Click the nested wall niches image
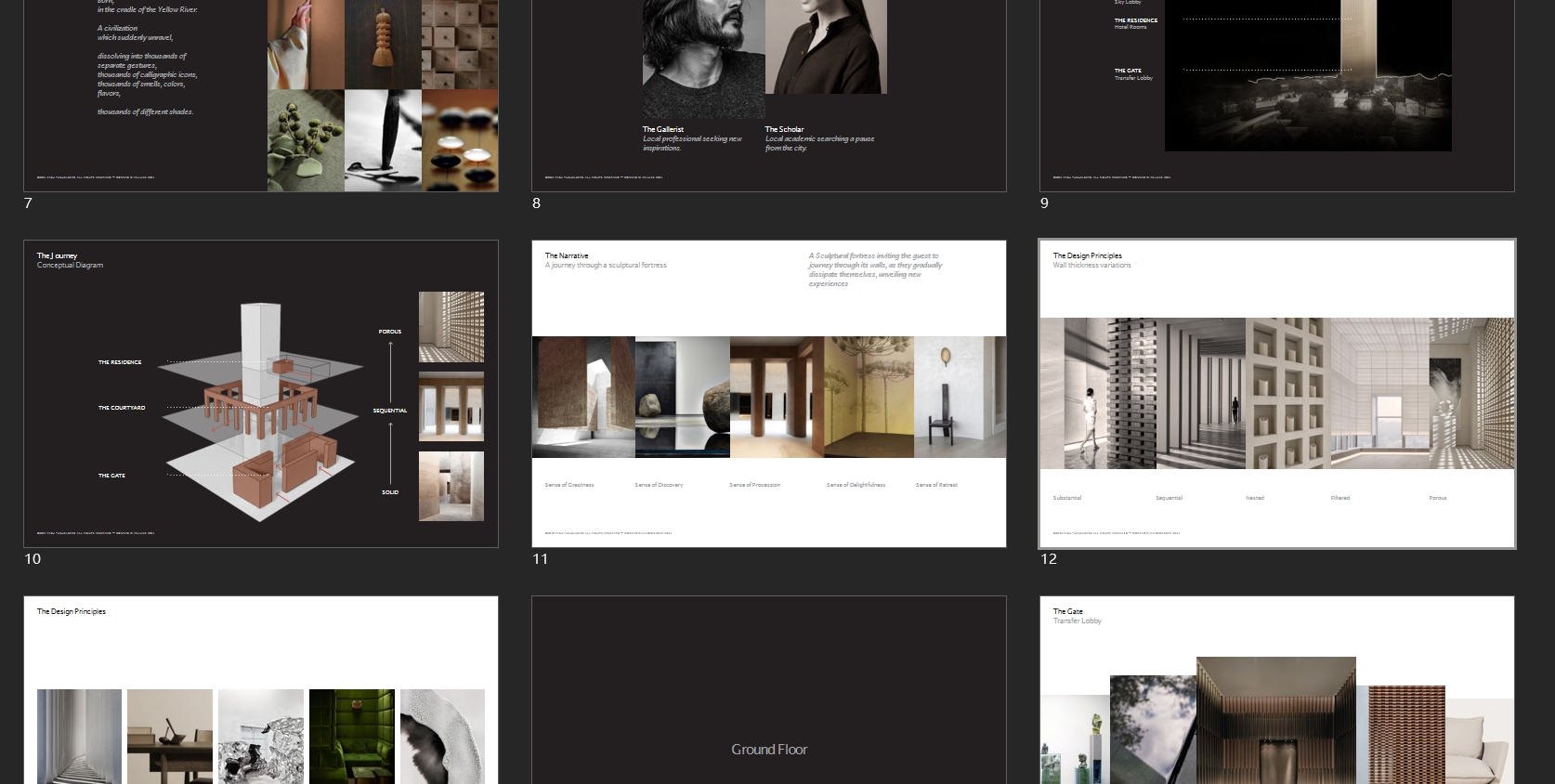The image size is (1555, 784). (1287, 393)
